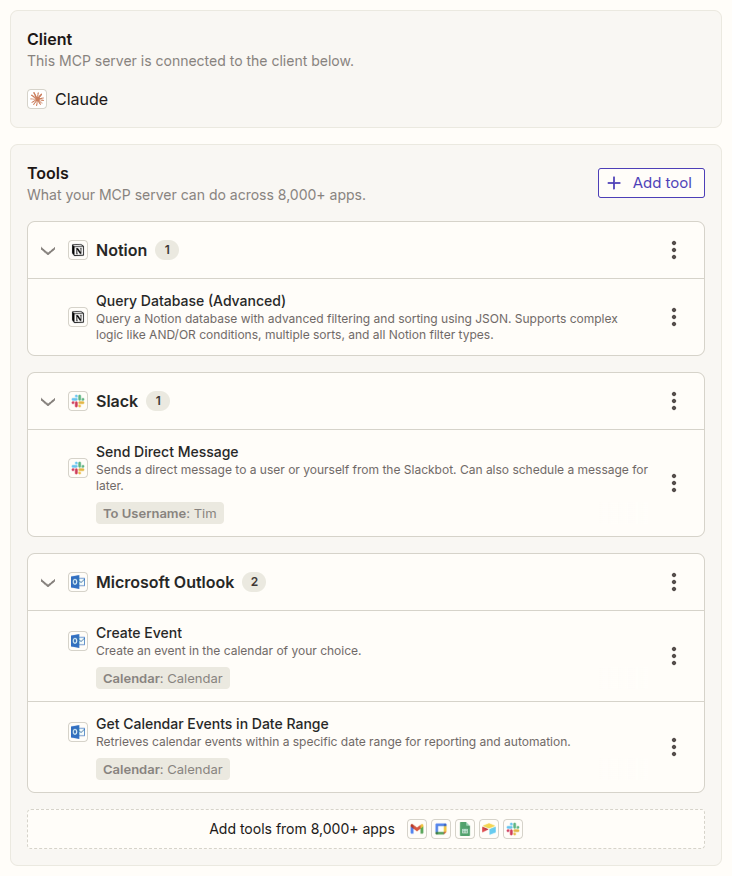732x876 pixels.
Task: Click the Microsoft Outlook icon beside Create Event
Action: tap(78, 641)
